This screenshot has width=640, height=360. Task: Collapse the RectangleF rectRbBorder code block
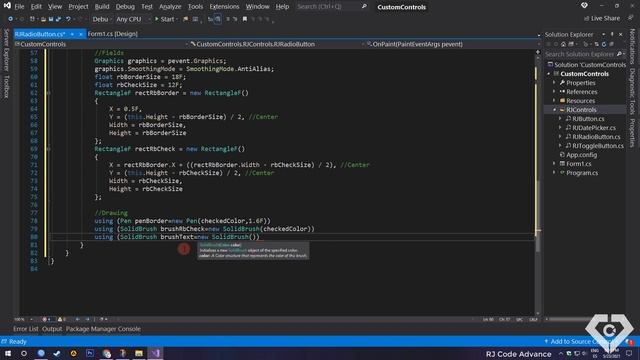(x=49, y=93)
